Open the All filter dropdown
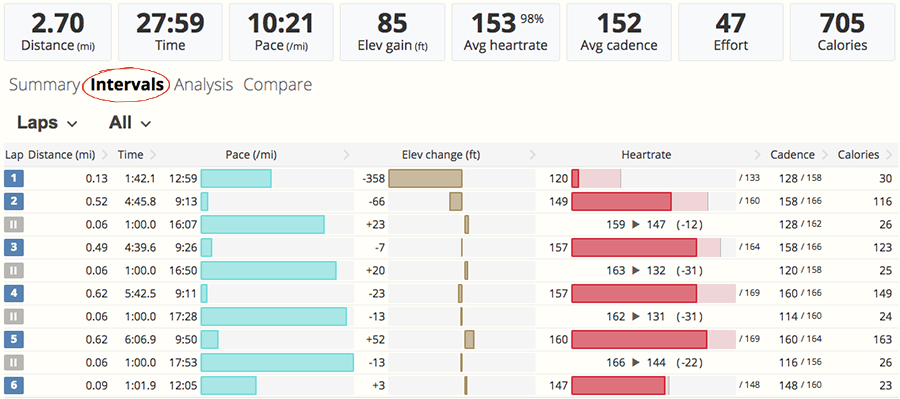Image resolution: width=900 pixels, height=399 pixels. click(130, 123)
